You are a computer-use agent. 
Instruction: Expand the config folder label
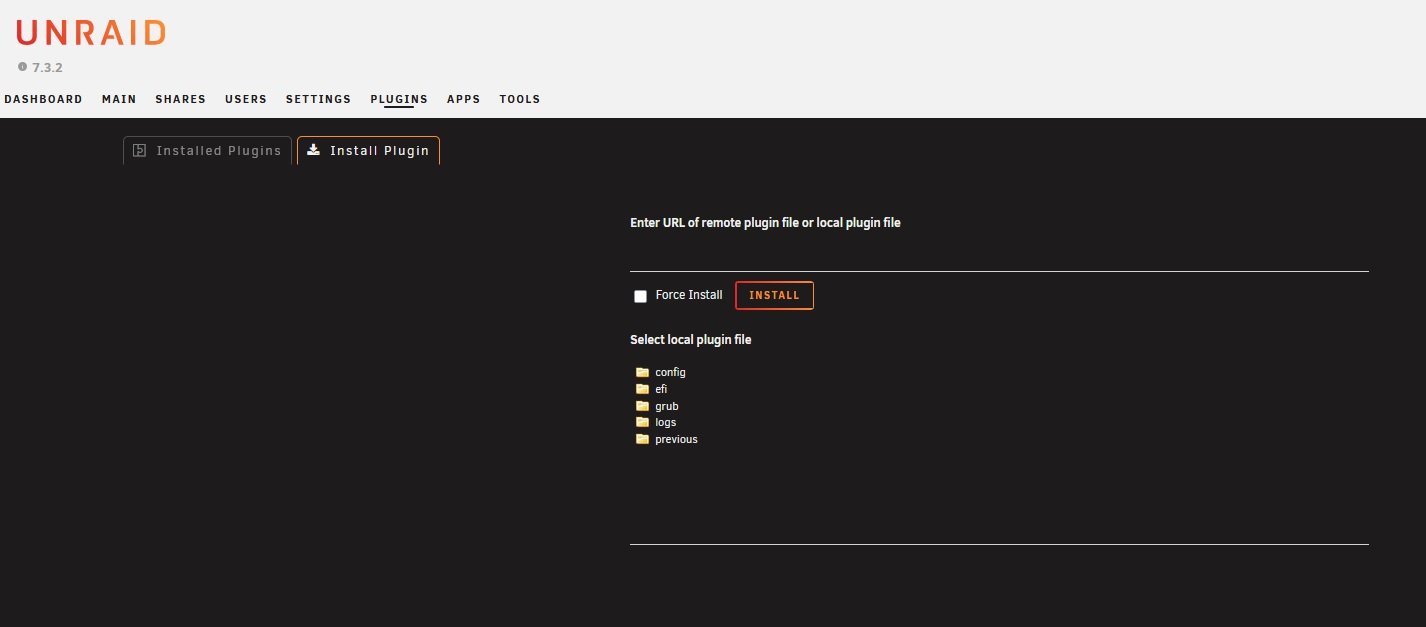click(670, 372)
